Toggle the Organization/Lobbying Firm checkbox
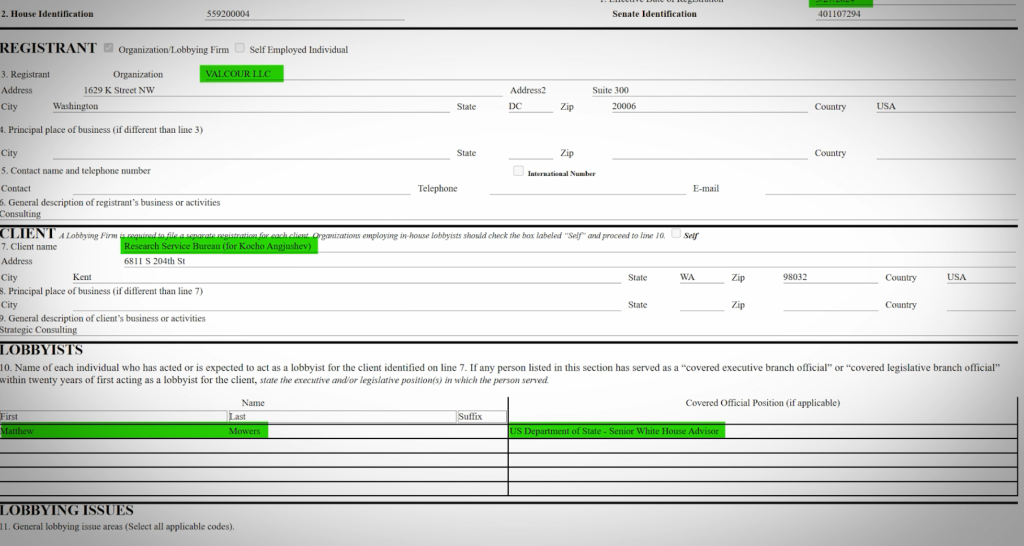Image resolution: width=1024 pixels, height=546 pixels. [107, 48]
